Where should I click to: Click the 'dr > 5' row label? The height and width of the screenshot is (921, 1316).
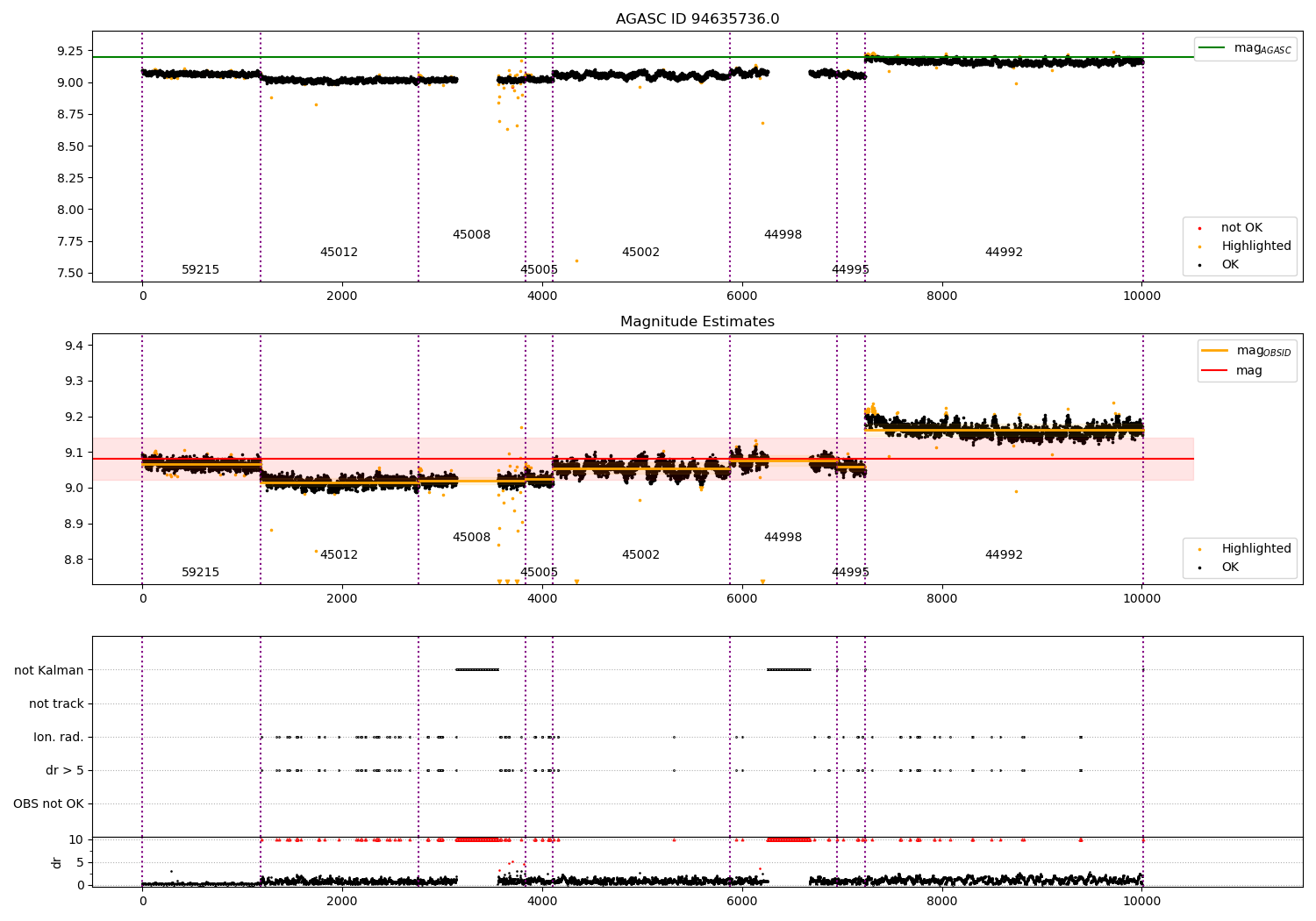click(65, 771)
